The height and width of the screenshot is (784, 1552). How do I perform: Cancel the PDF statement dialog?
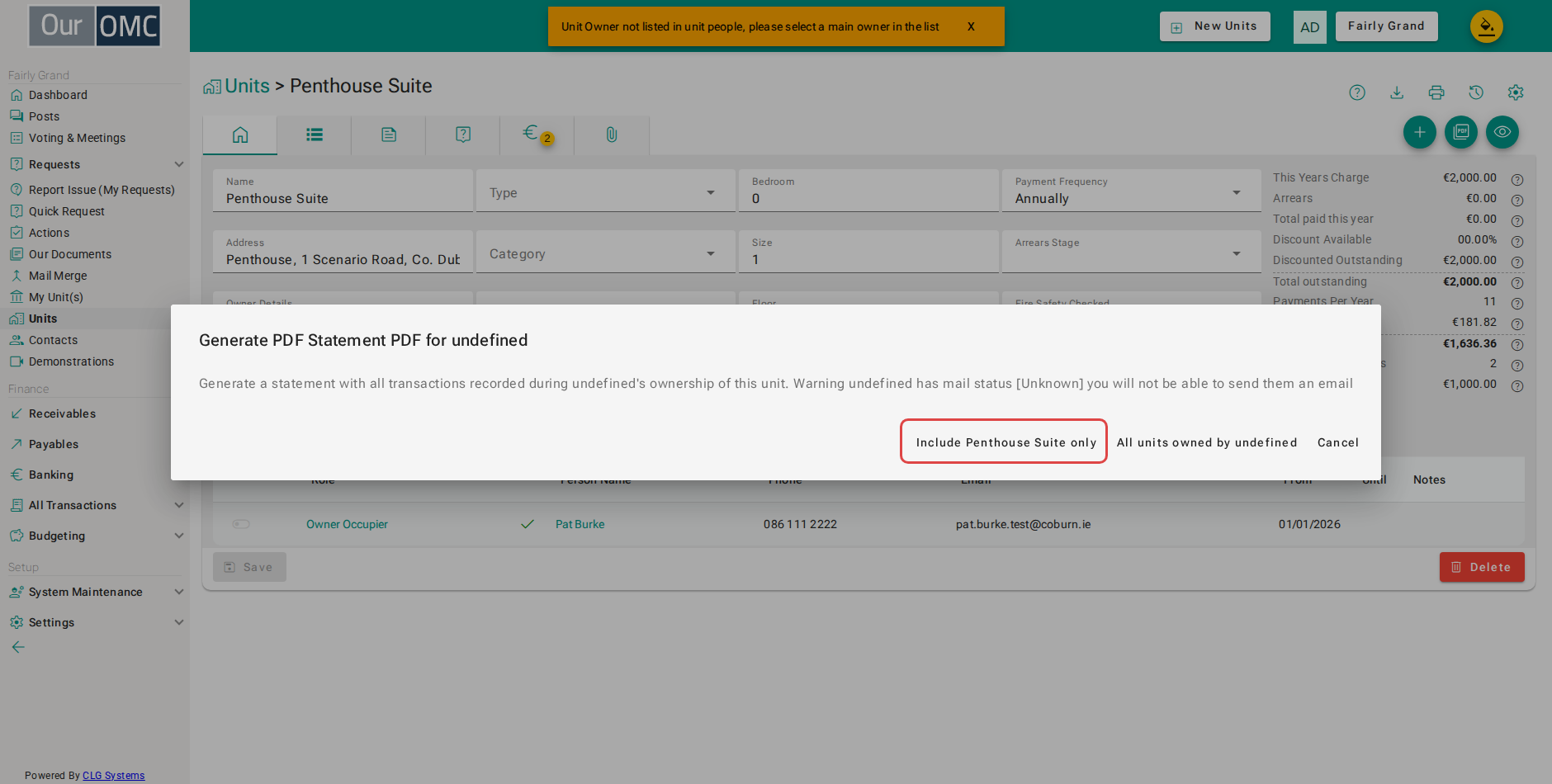(x=1337, y=442)
